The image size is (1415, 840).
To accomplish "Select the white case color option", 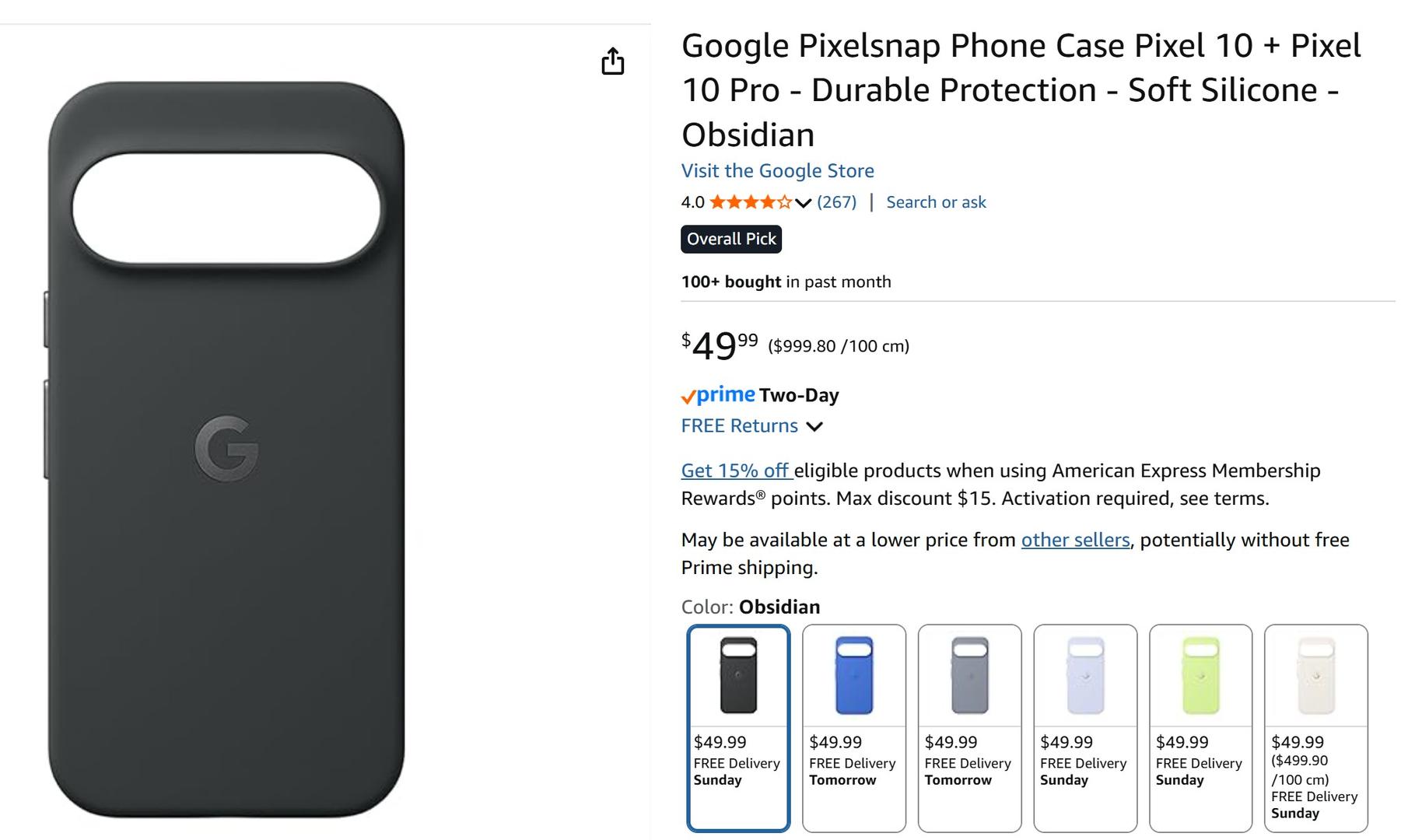I will pyautogui.click(x=1315, y=727).
